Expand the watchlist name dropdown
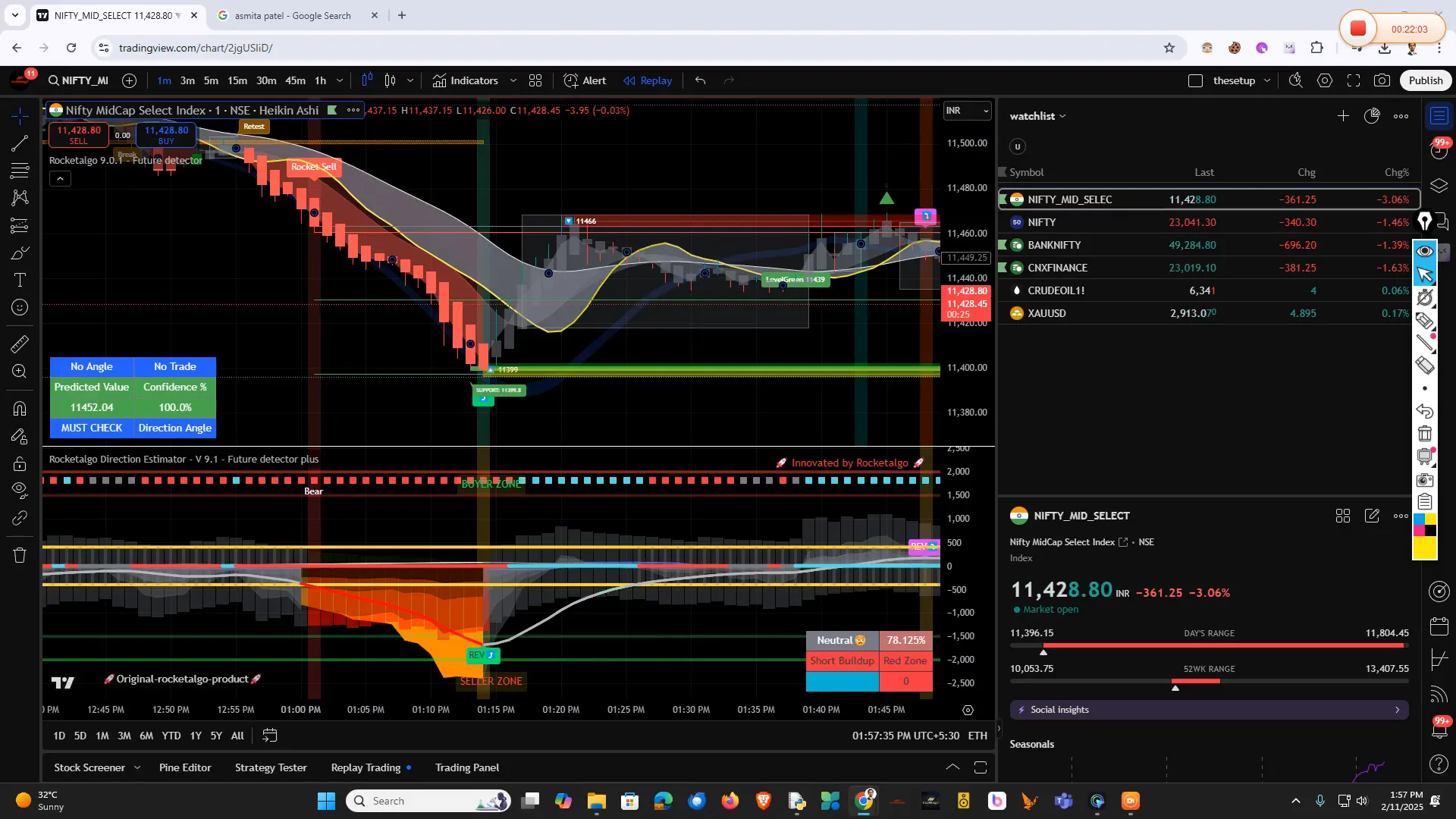 1037,116
